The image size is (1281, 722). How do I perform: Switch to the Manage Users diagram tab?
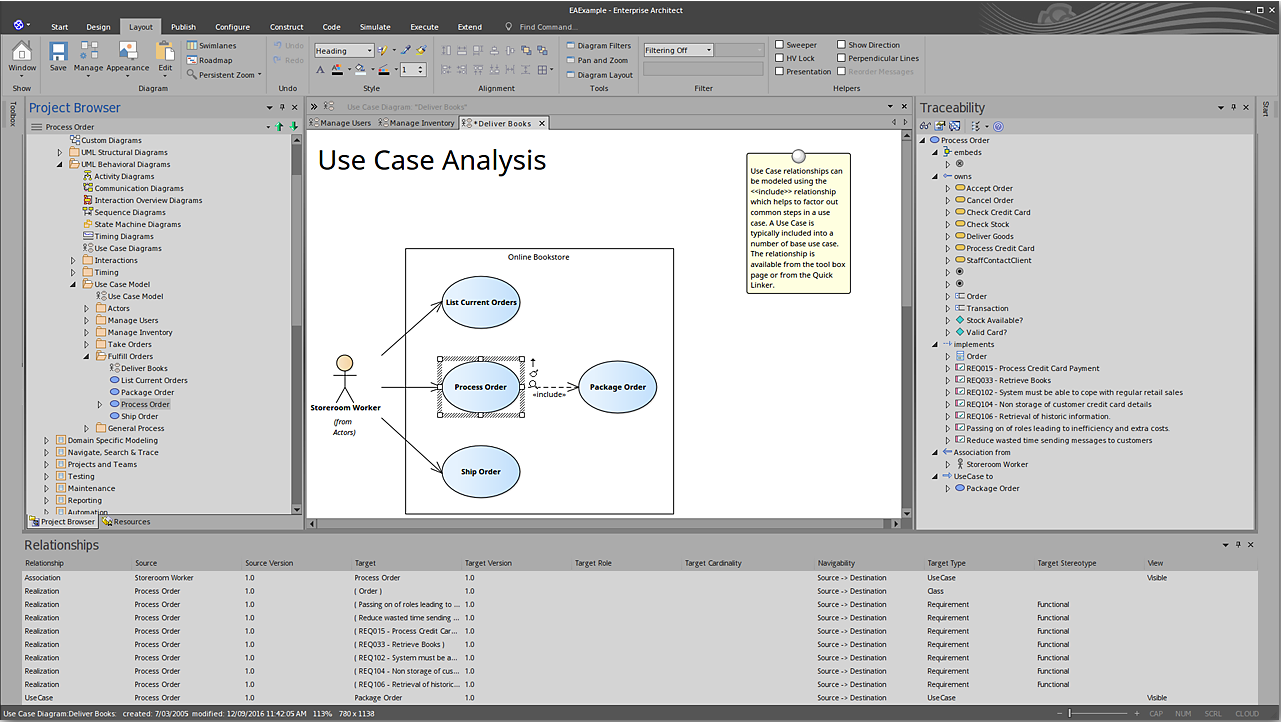click(340, 123)
